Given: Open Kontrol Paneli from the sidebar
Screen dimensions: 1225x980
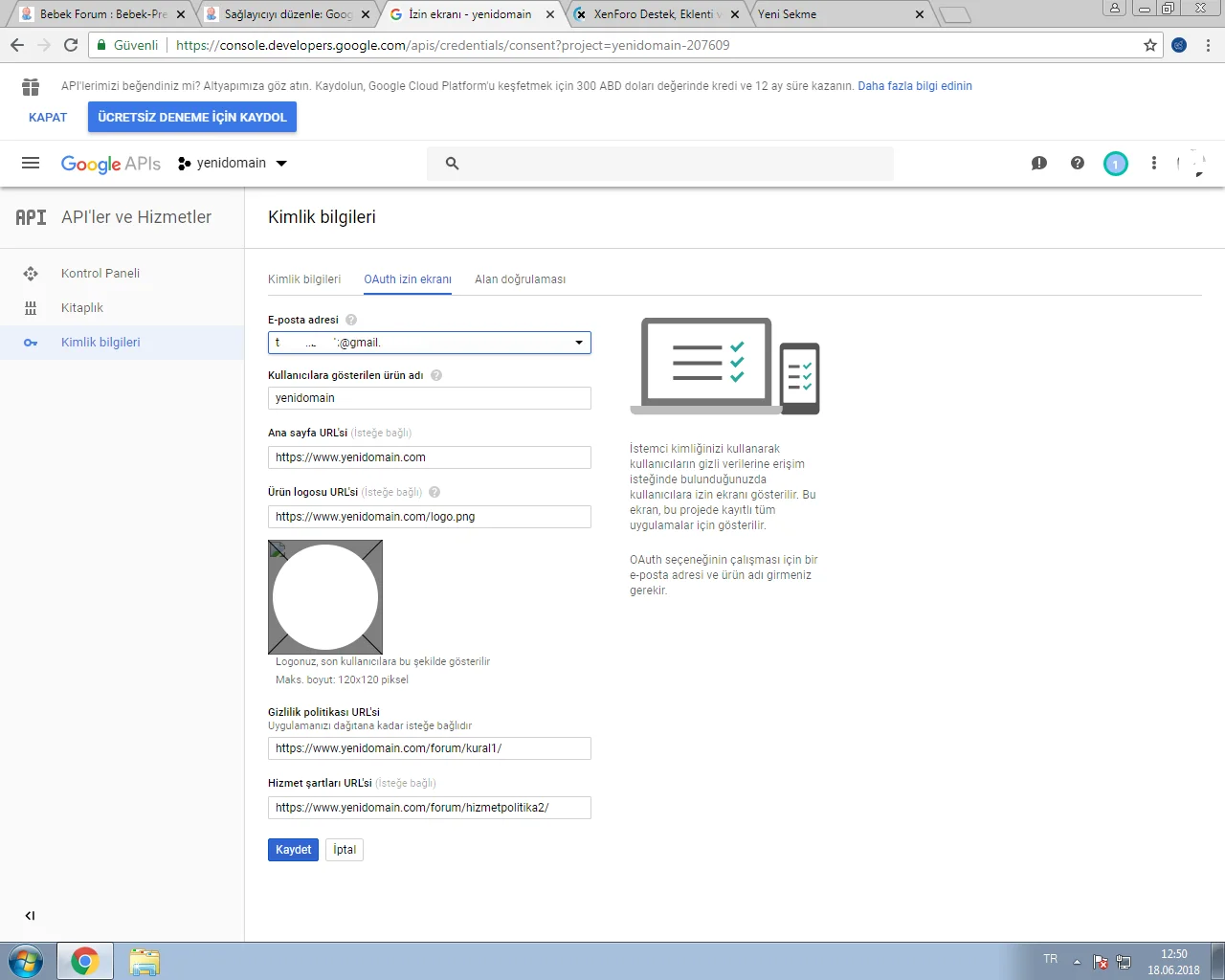Looking at the screenshot, I should tap(100, 273).
